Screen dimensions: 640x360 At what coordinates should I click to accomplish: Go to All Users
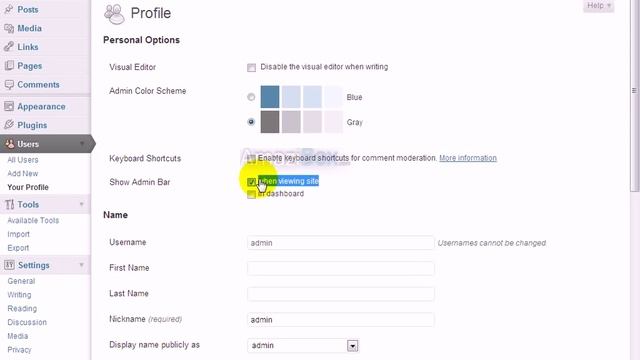[x=23, y=160]
